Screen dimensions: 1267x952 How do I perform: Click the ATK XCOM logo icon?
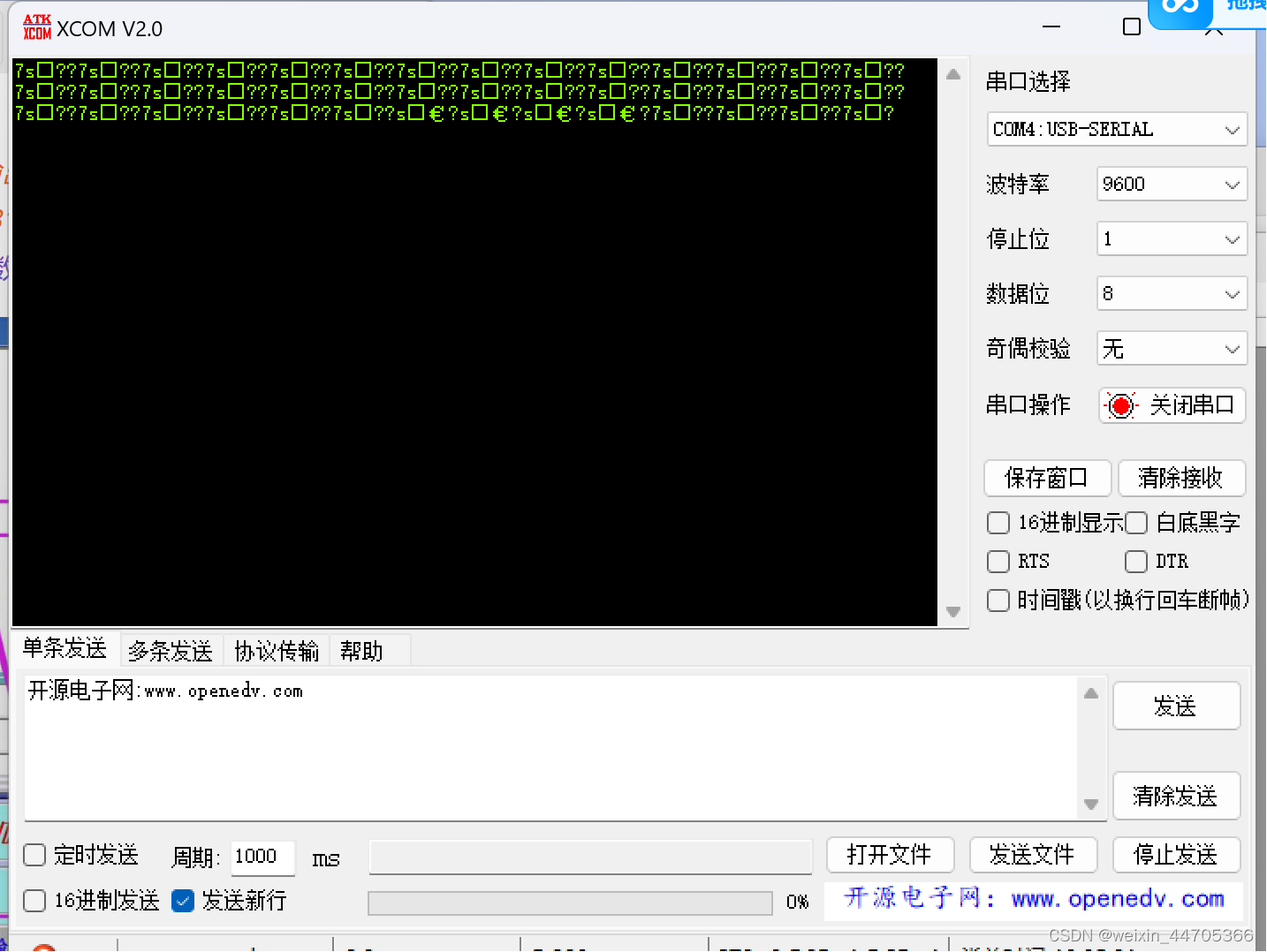point(35,26)
